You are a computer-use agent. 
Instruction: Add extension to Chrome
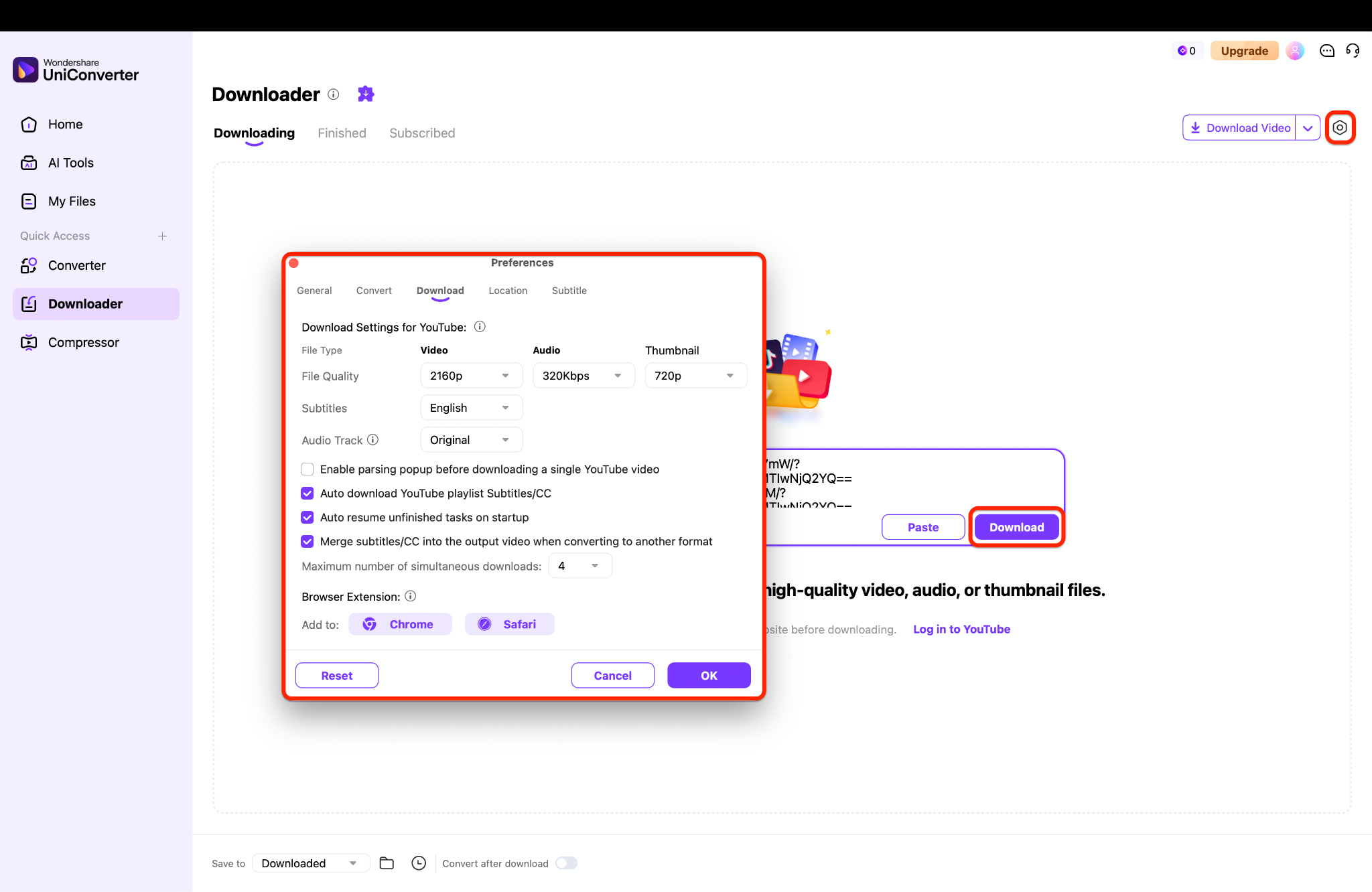click(400, 624)
